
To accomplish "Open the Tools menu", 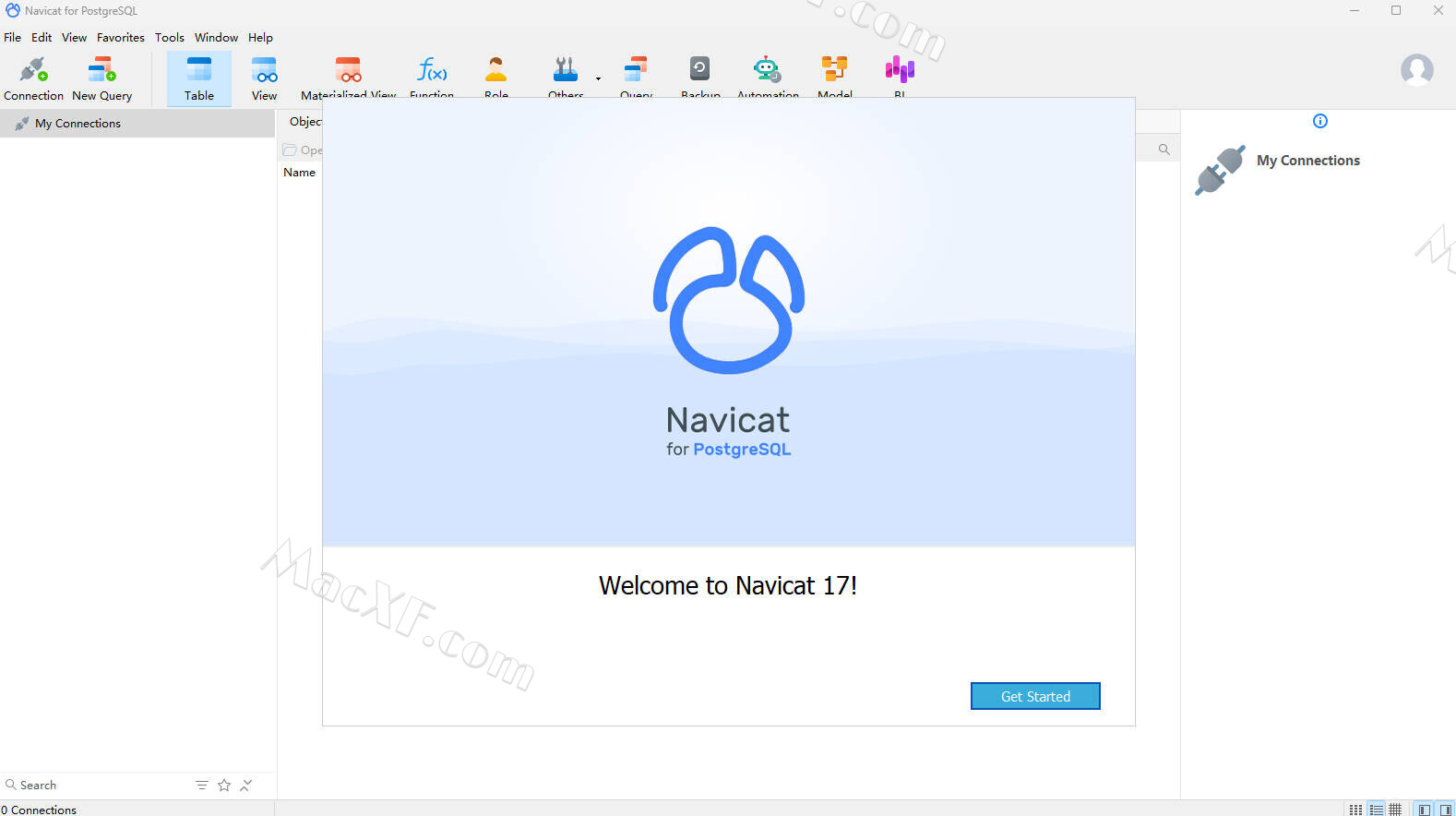I will [x=169, y=38].
